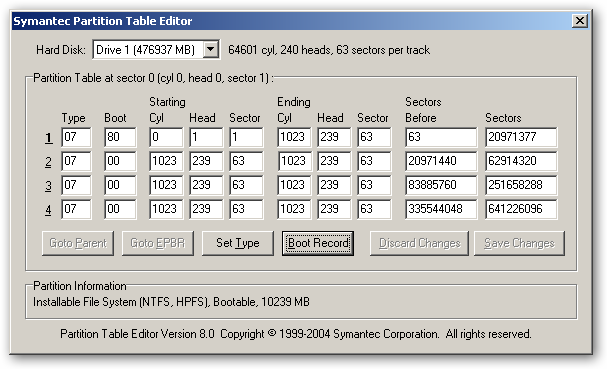Image resolution: width=607 pixels, height=369 pixels.
Task: Edit Ending Cyl field of partition 1
Action: point(294,137)
